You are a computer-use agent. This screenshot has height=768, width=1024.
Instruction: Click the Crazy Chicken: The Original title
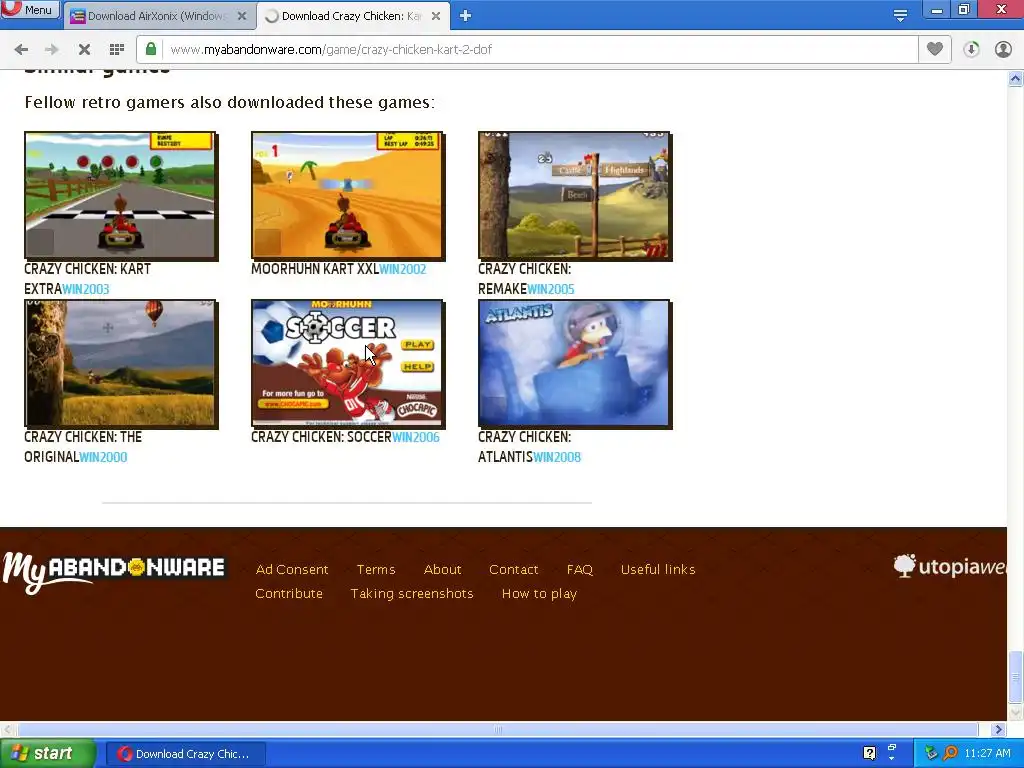point(83,447)
